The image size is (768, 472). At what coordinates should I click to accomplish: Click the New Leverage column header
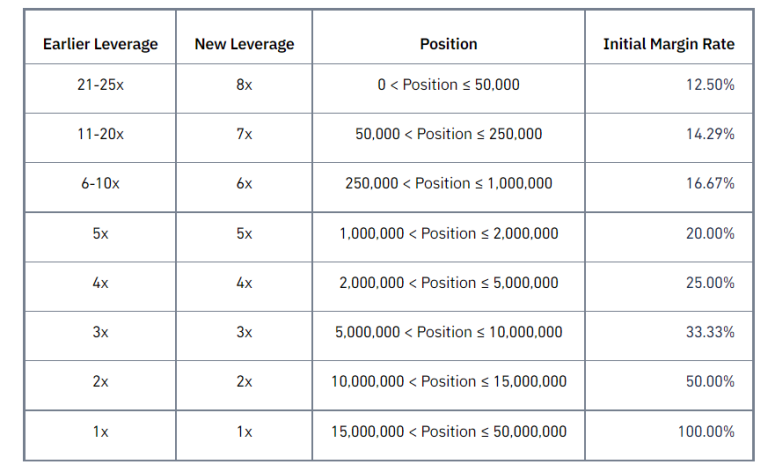point(244,44)
